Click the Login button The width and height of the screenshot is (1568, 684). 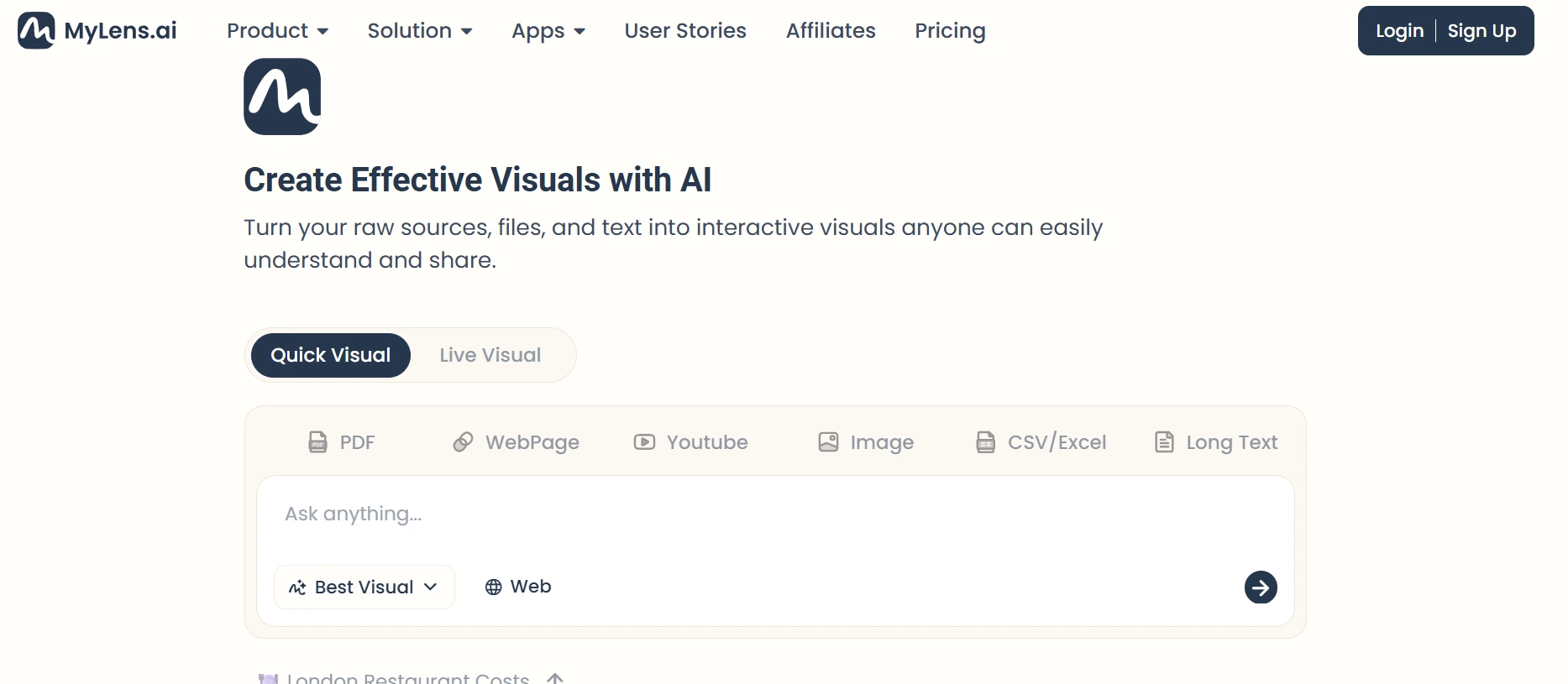1399,31
